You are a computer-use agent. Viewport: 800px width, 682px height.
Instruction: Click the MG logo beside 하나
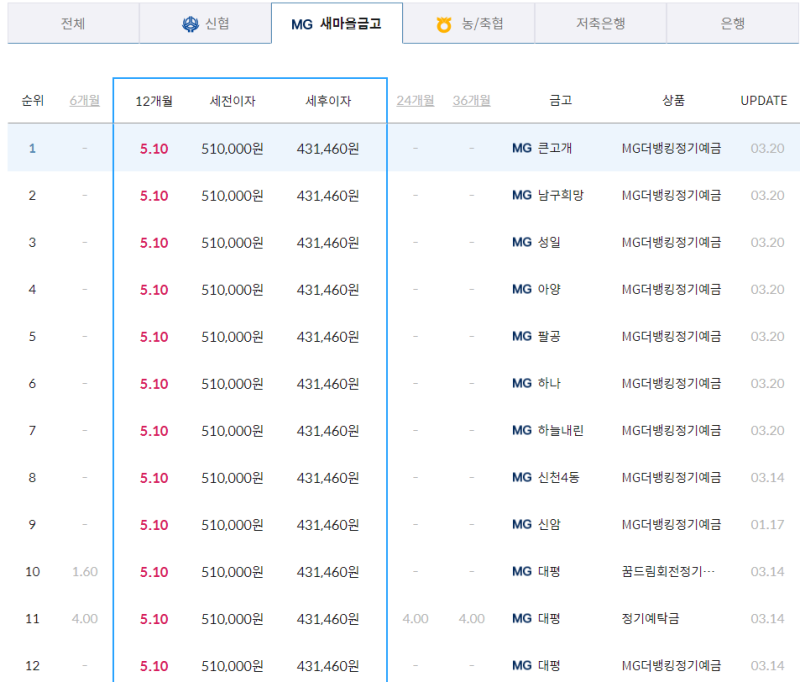click(522, 383)
